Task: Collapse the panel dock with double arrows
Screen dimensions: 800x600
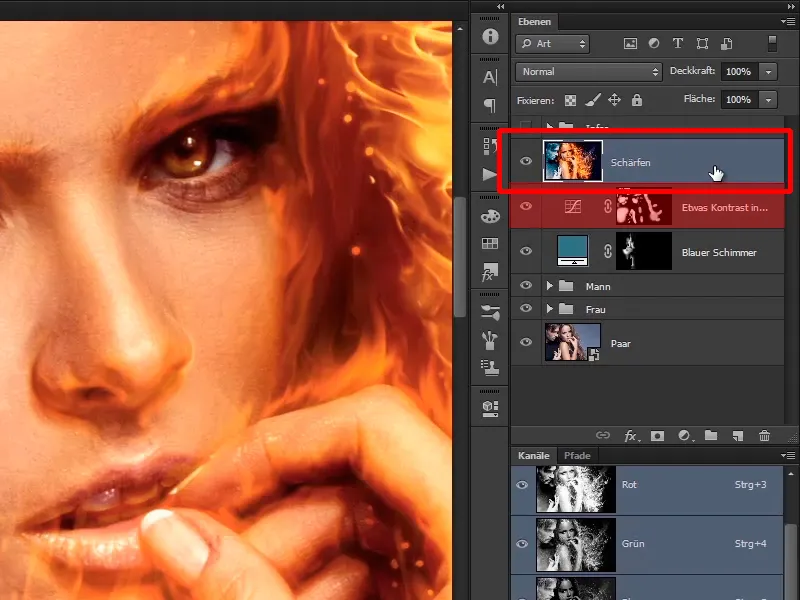Action: tap(791, 6)
